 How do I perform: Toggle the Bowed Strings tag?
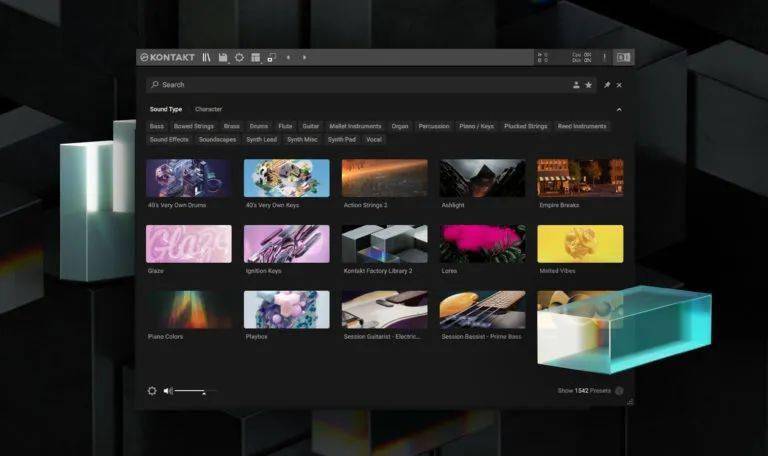(193, 126)
